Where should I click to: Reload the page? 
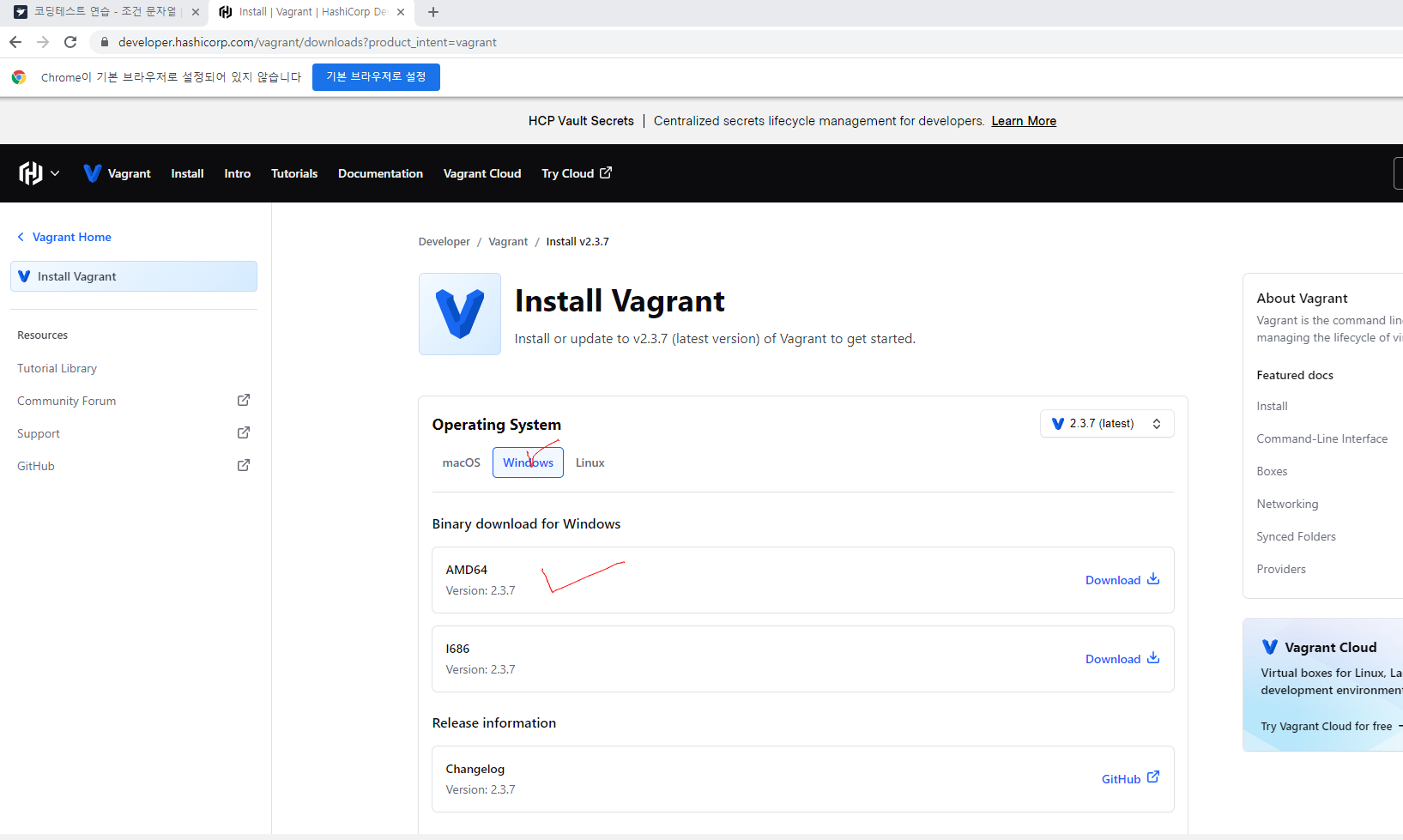70,42
